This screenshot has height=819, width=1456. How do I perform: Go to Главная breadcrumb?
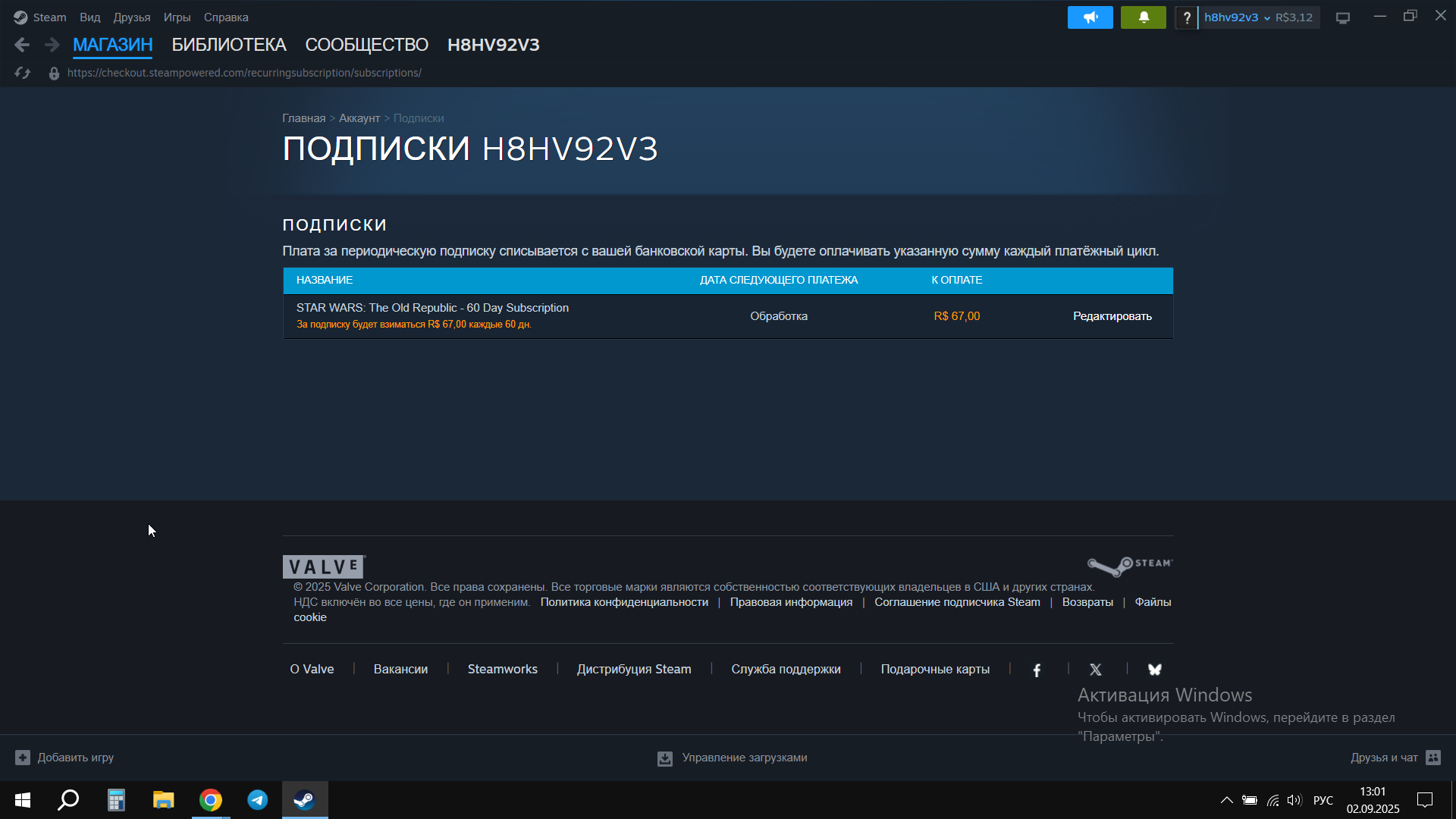pos(303,118)
